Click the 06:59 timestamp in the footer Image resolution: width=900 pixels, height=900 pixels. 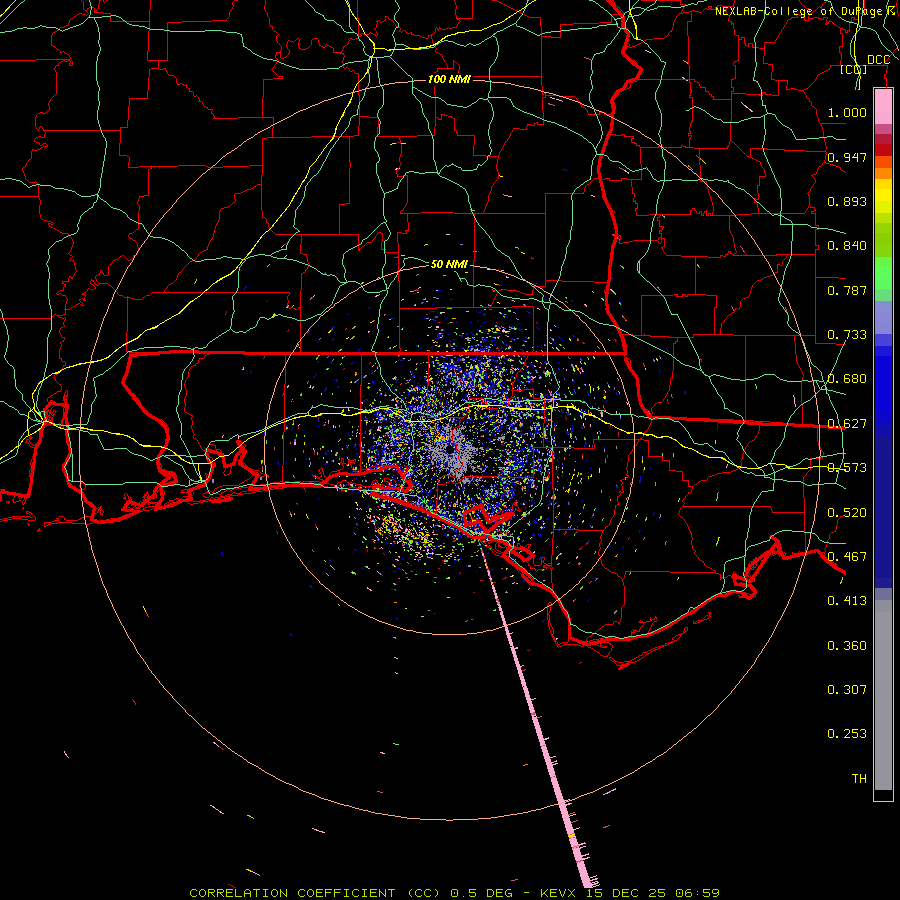698,893
